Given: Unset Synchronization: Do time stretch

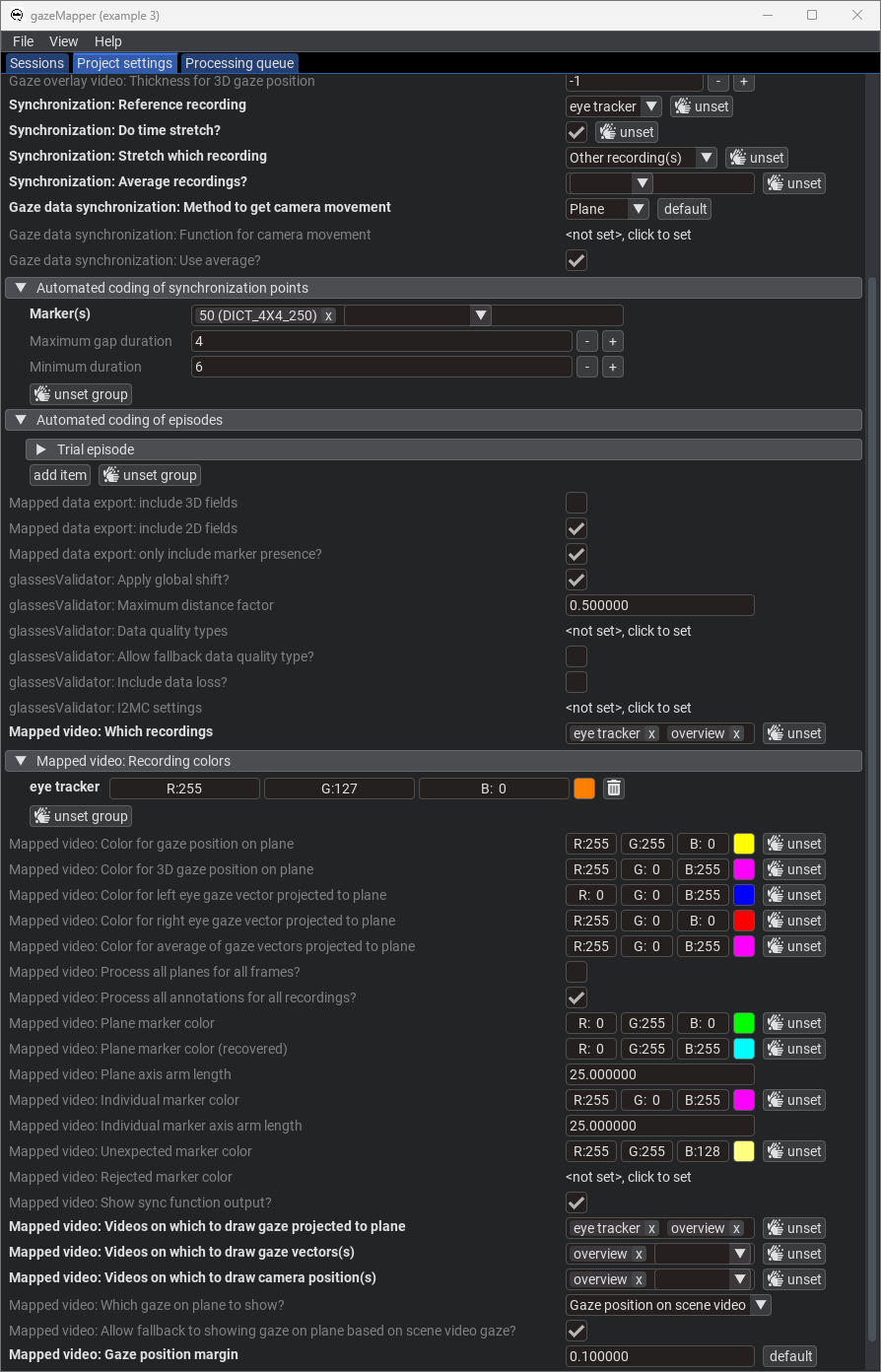Looking at the screenshot, I should 626,132.
